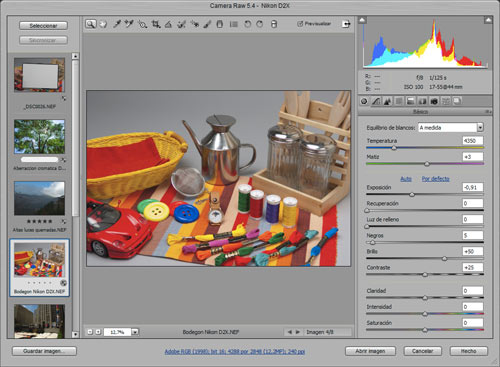Viewport: 500px width, 367px height.
Task: Click Abrir imagen button
Action: (370, 351)
